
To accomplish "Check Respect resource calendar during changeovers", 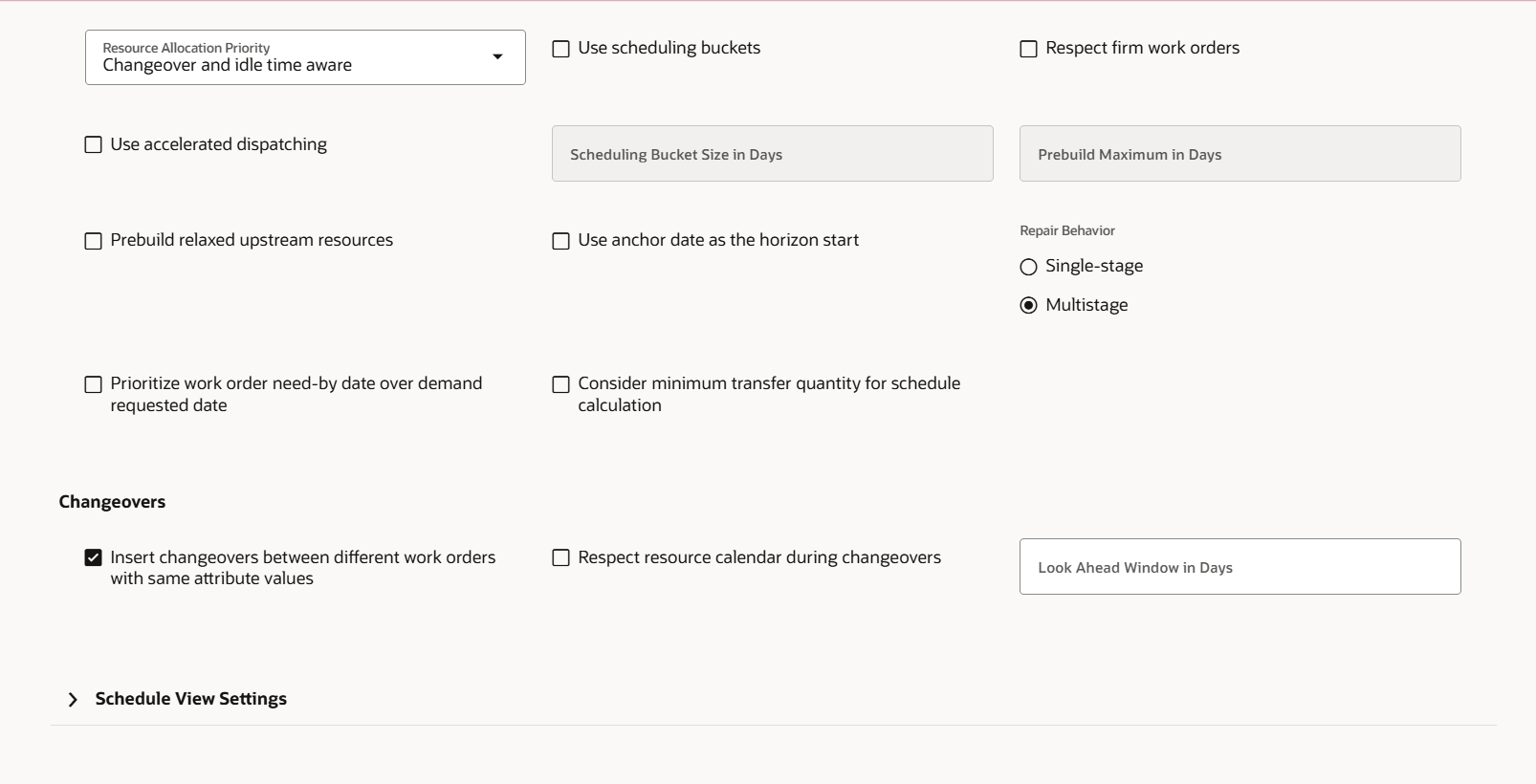I will tap(561, 557).
